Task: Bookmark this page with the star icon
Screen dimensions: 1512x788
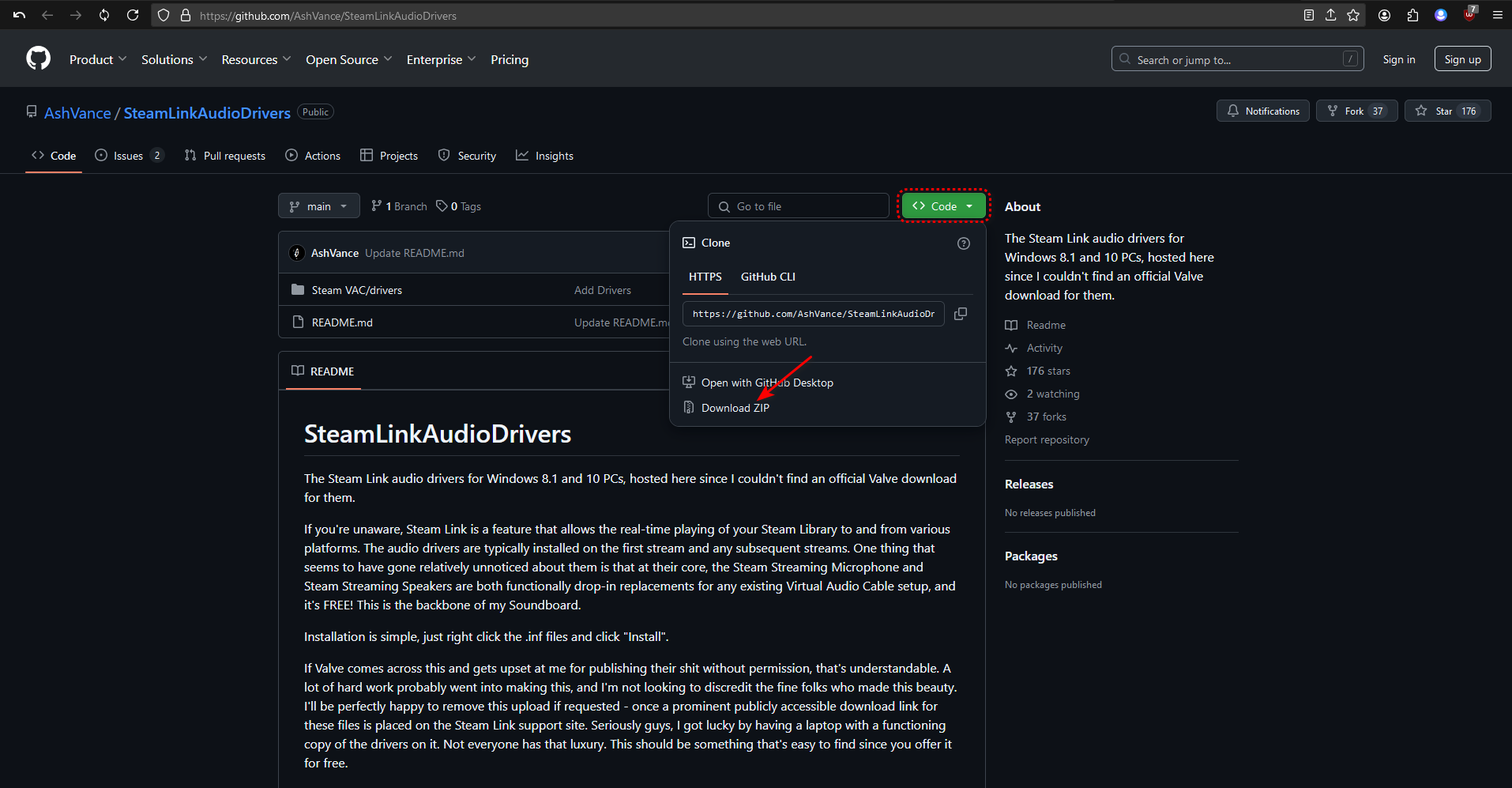Action: point(1353,15)
